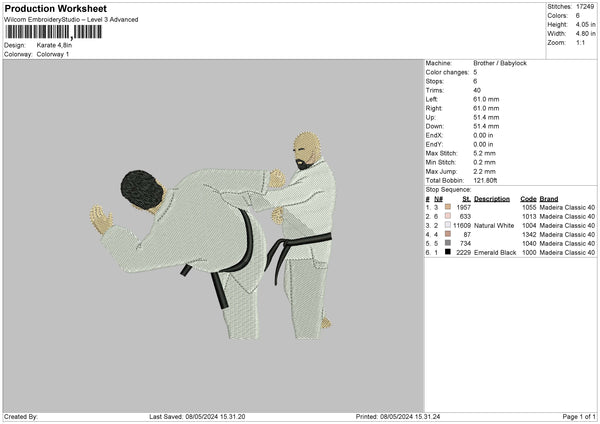Click the tan swatch for thread 1055
Image resolution: width=600 pixels, height=424 pixels.
[448, 207]
